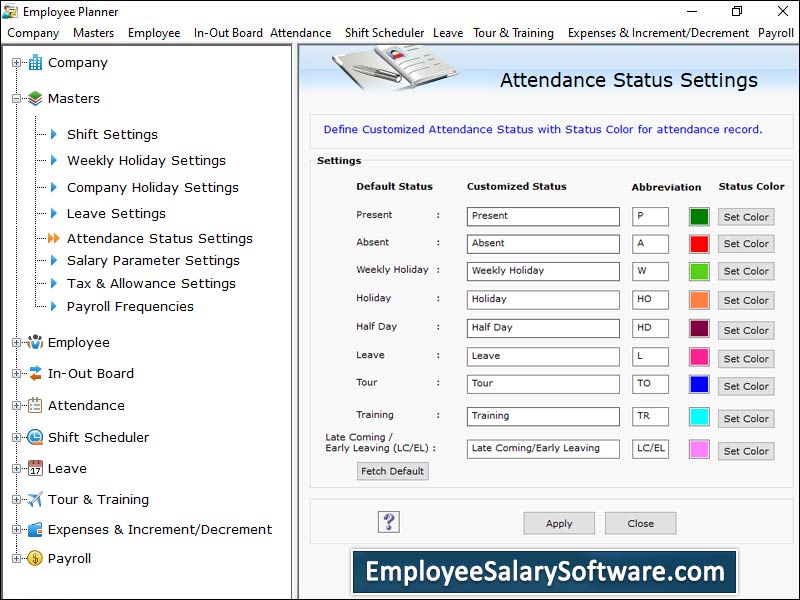Click the Payroll coin icon

tap(35, 559)
